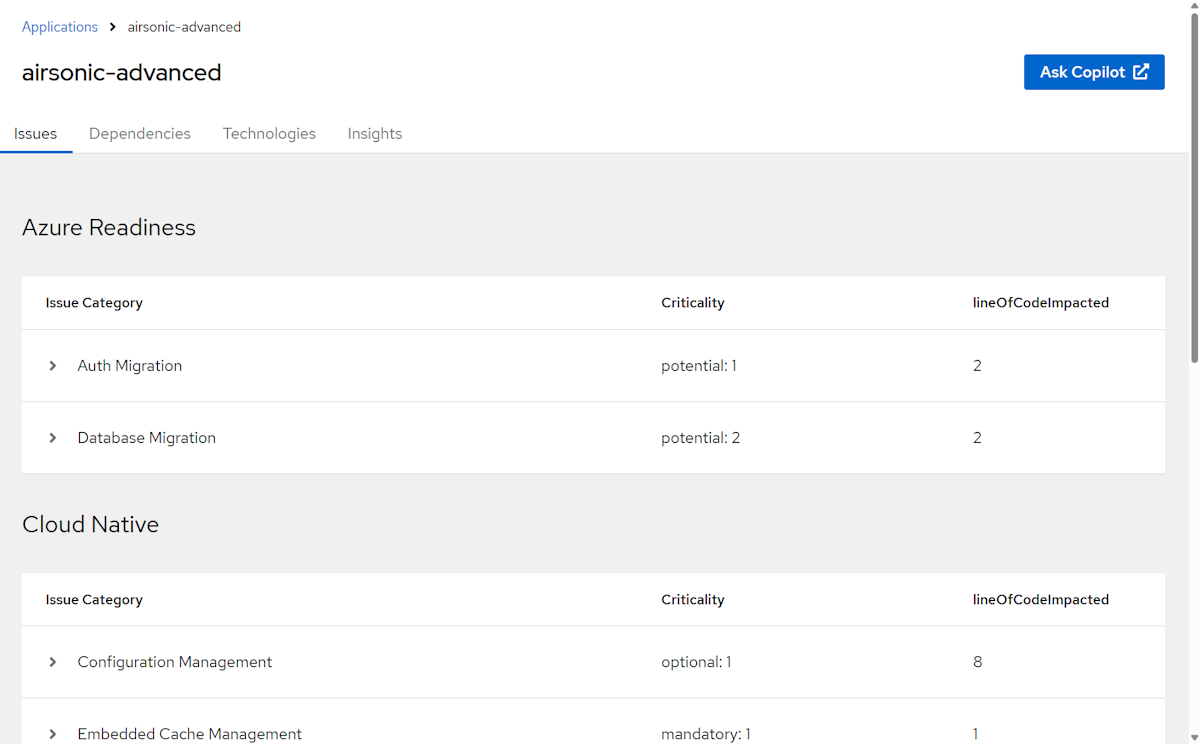The width and height of the screenshot is (1200, 744).
Task: Click the Cloud Native Criticality column header
Action: pos(693,600)
